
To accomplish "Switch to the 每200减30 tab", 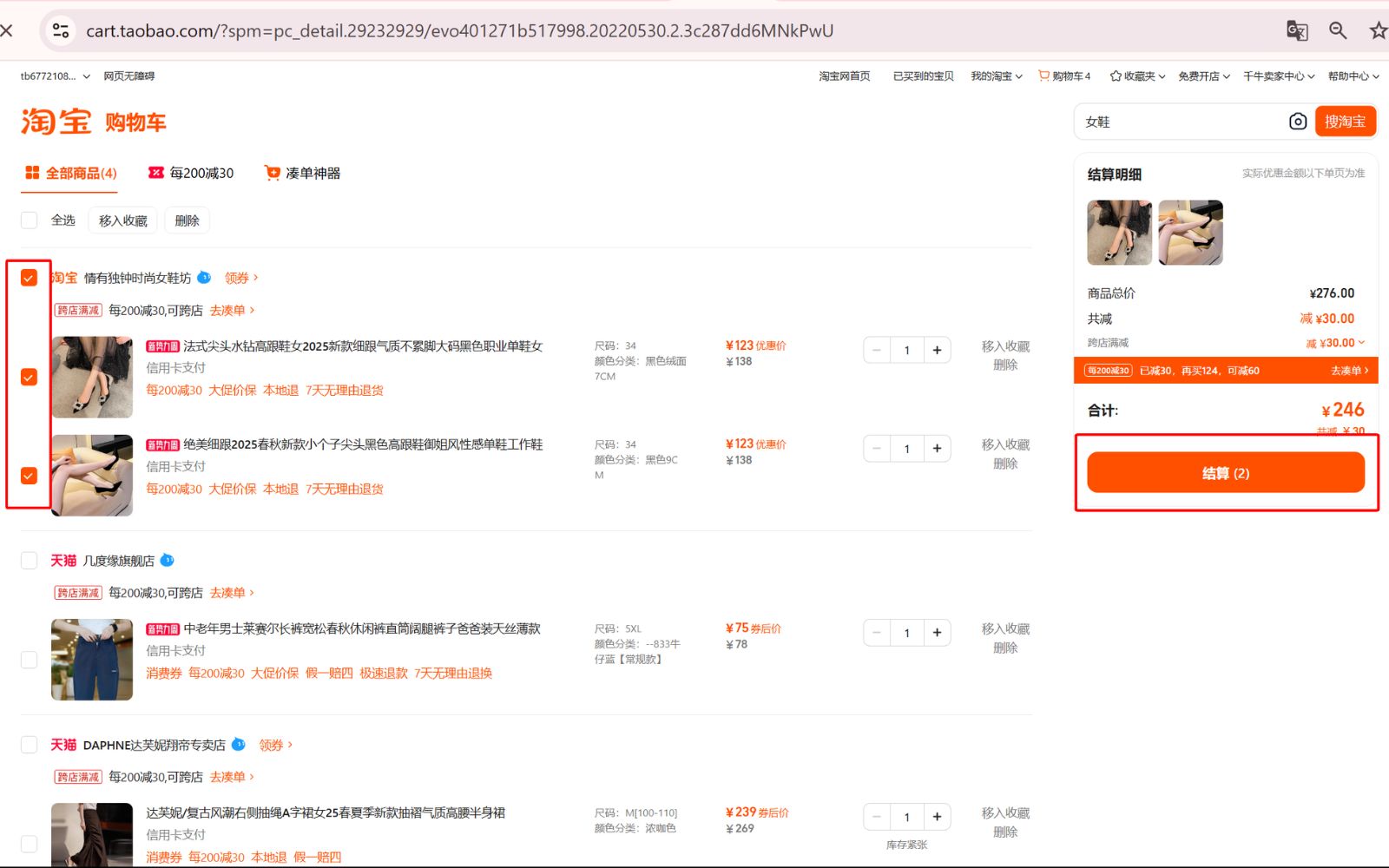I will [191, 173].
